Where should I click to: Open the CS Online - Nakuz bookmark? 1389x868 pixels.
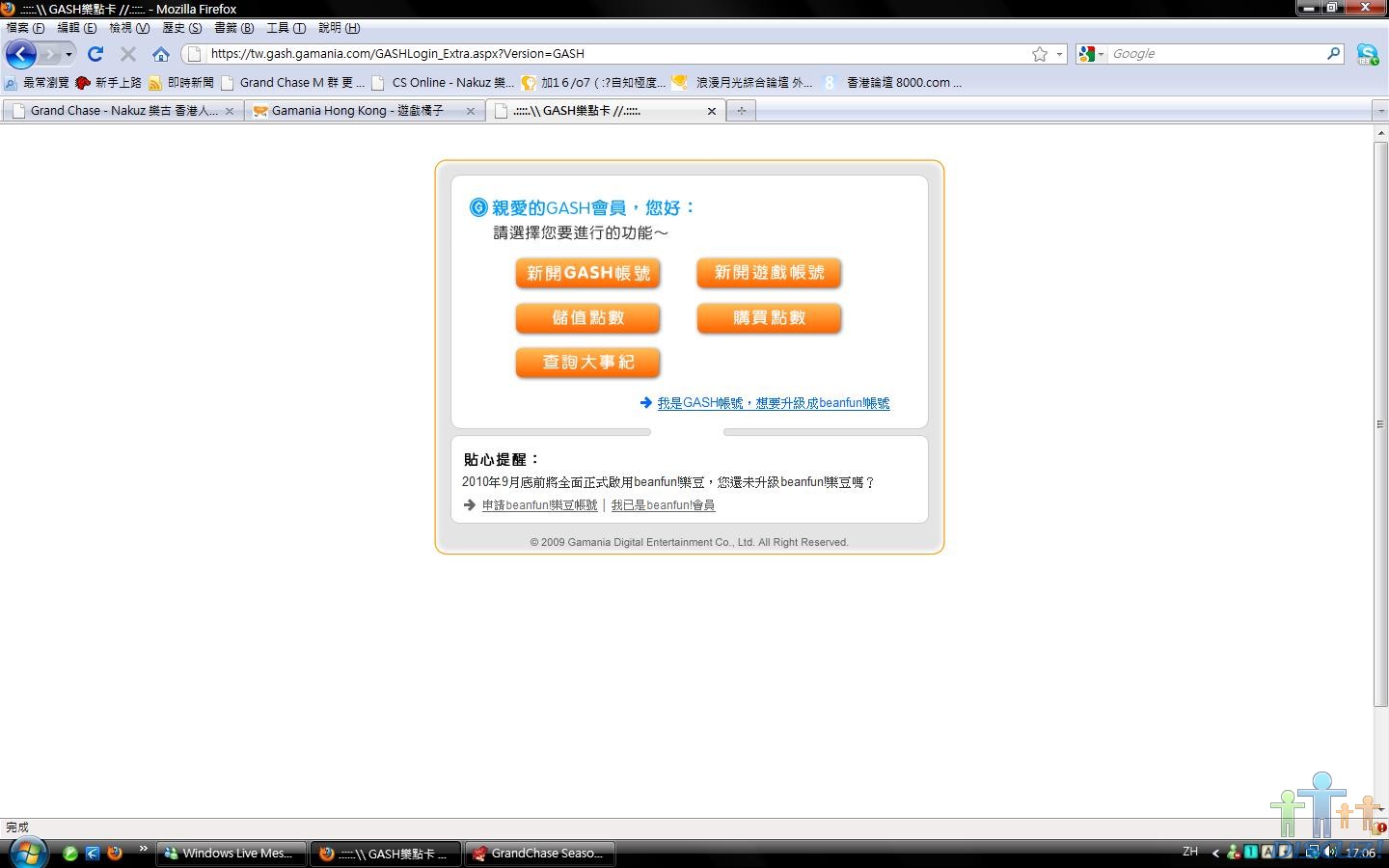tap(443, 83)
